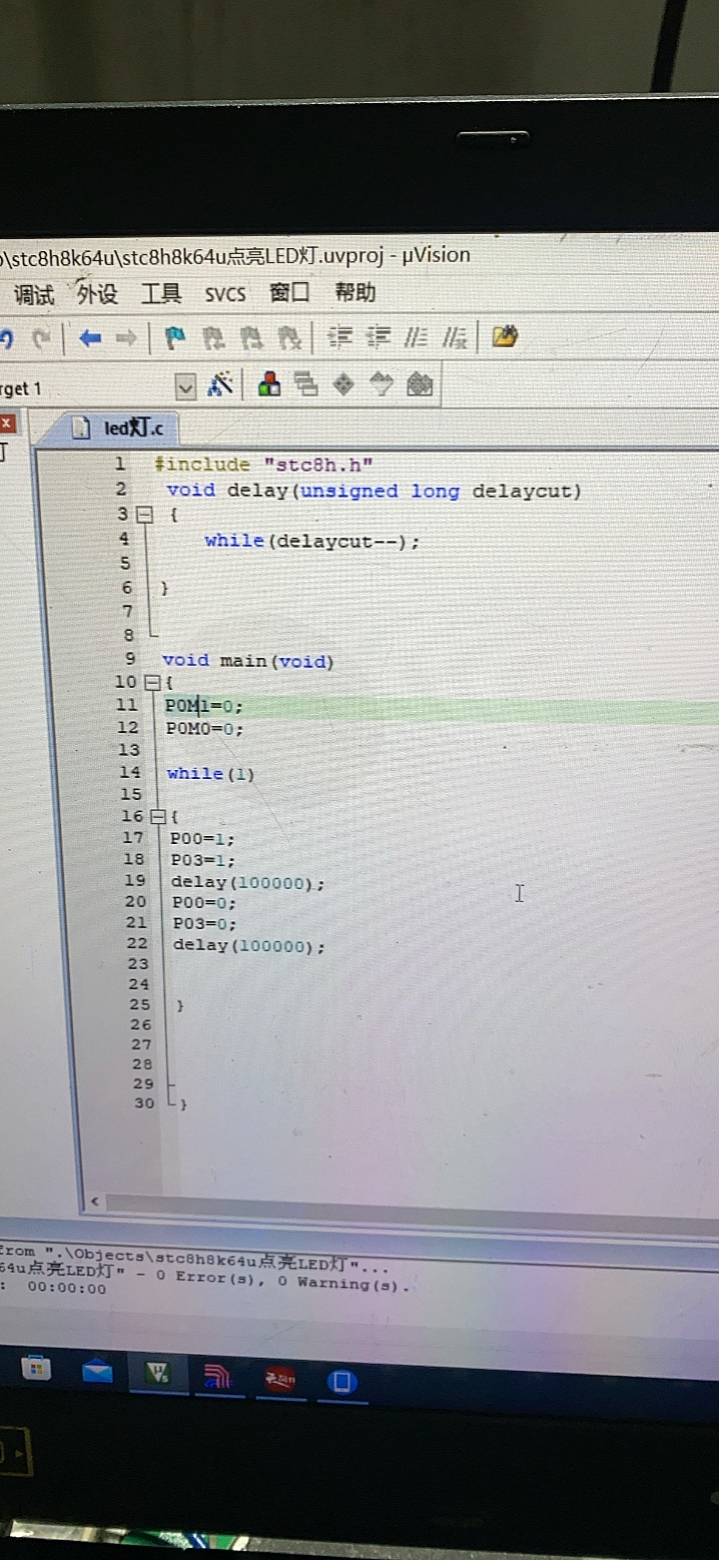The image size is (719, 1560).
Task: Select the led灯.c editor tab
Action: pyautogui.click(x=121, y=428)
